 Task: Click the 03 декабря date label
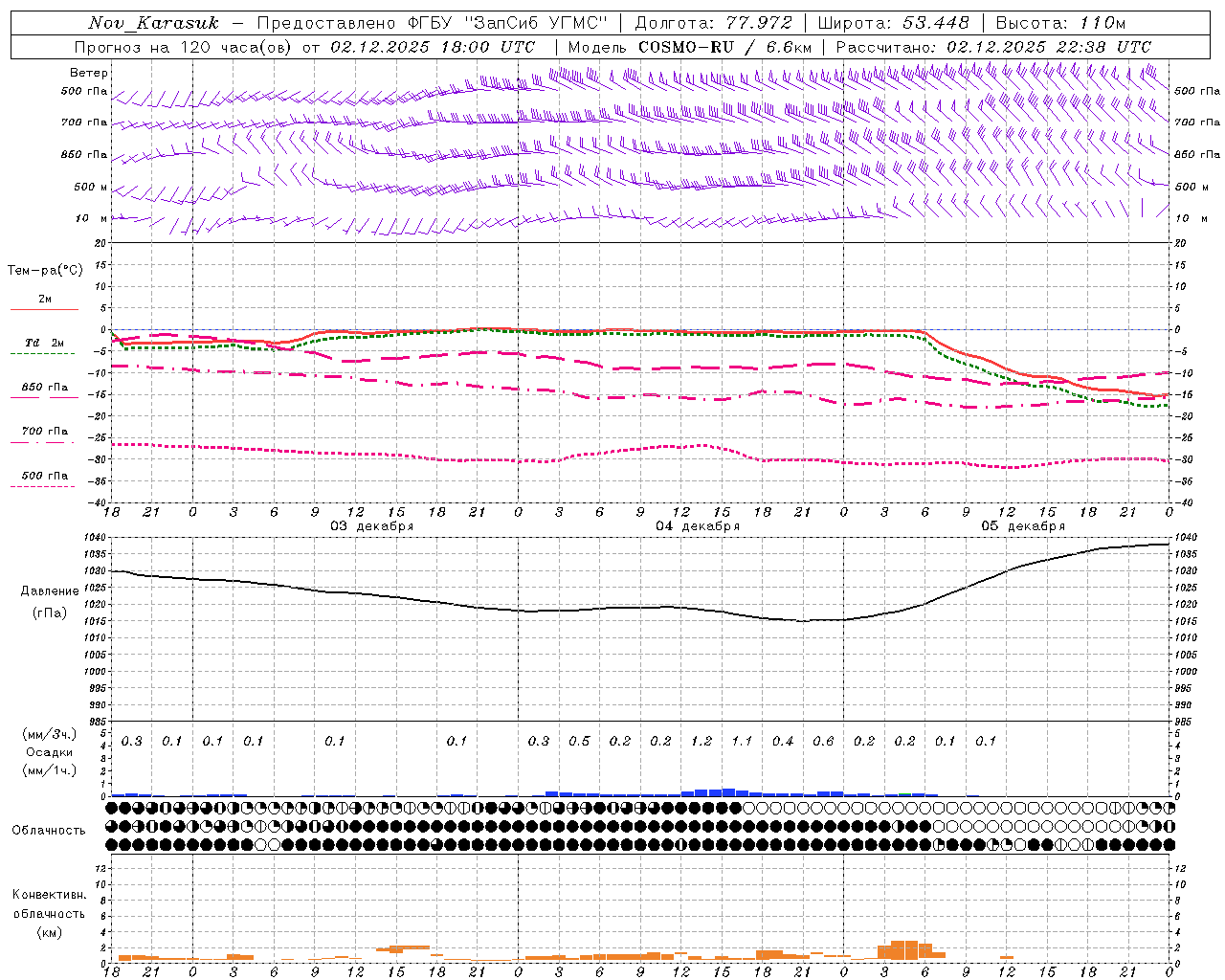click(372, 526)
